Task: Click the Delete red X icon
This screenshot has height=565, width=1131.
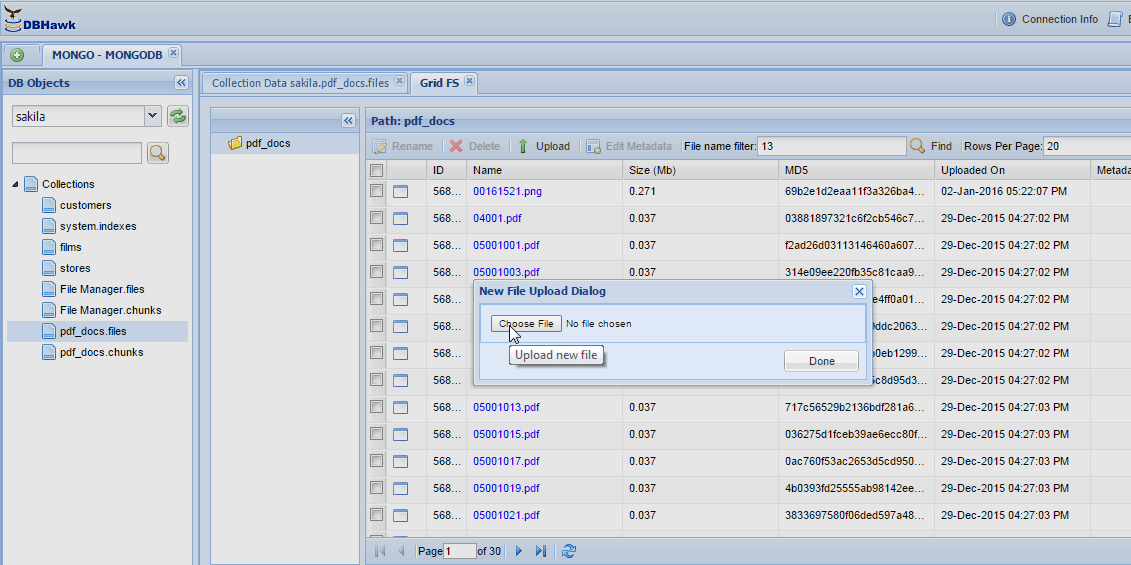Action: coord(456,146)
